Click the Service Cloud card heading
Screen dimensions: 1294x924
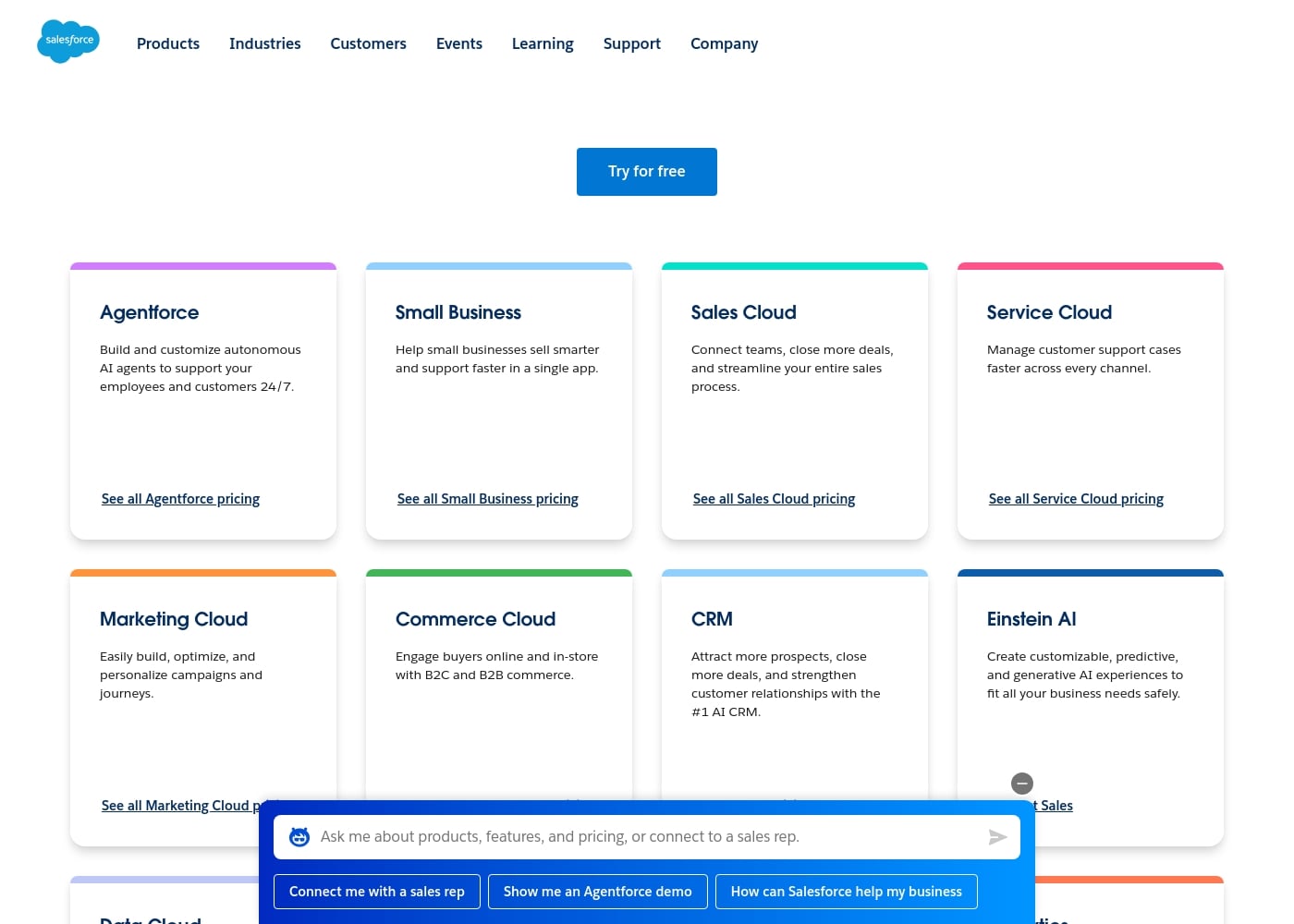[x=1049, y=312]
